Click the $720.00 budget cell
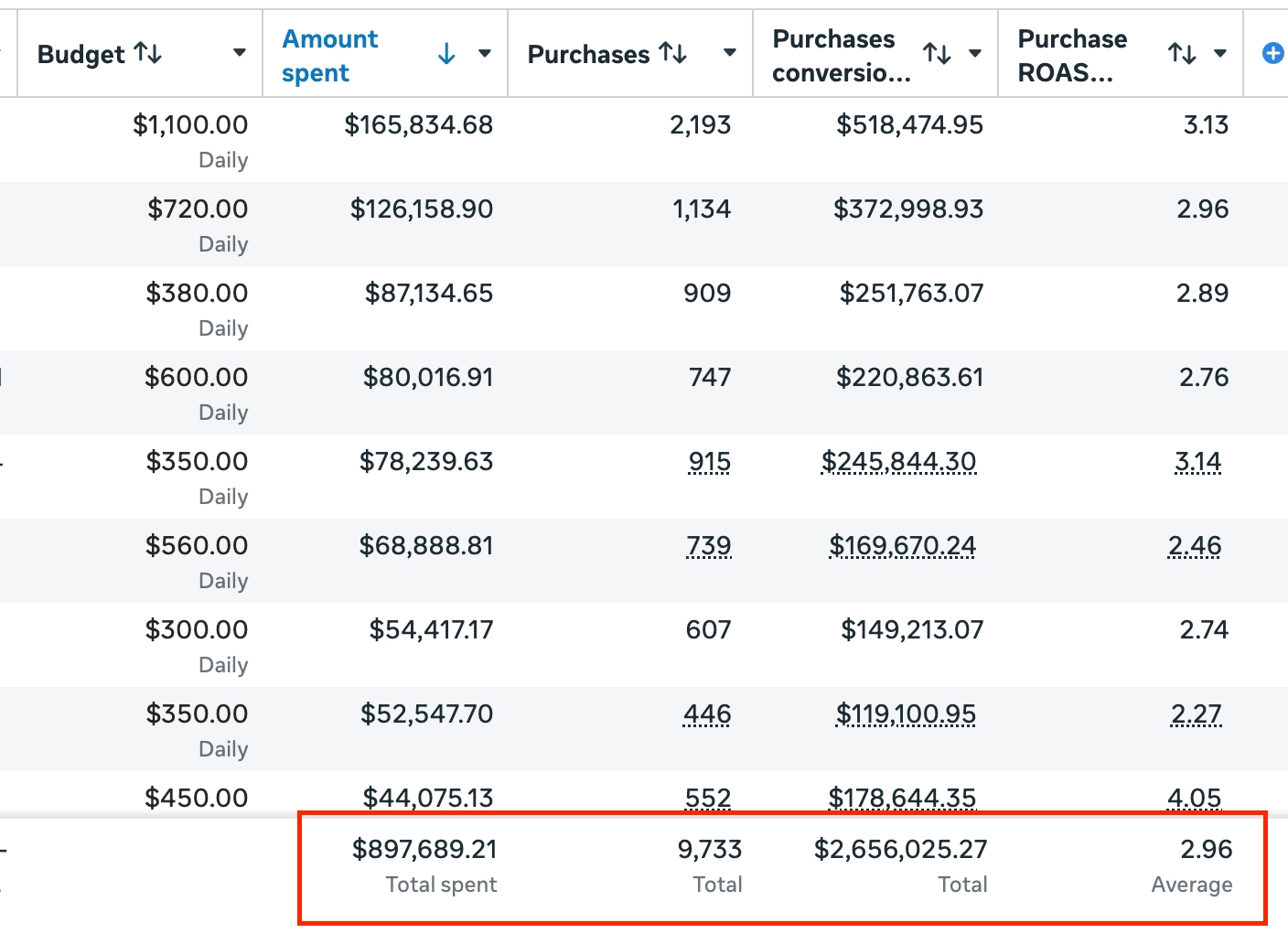1288x944 pixels. pos(198,209)
